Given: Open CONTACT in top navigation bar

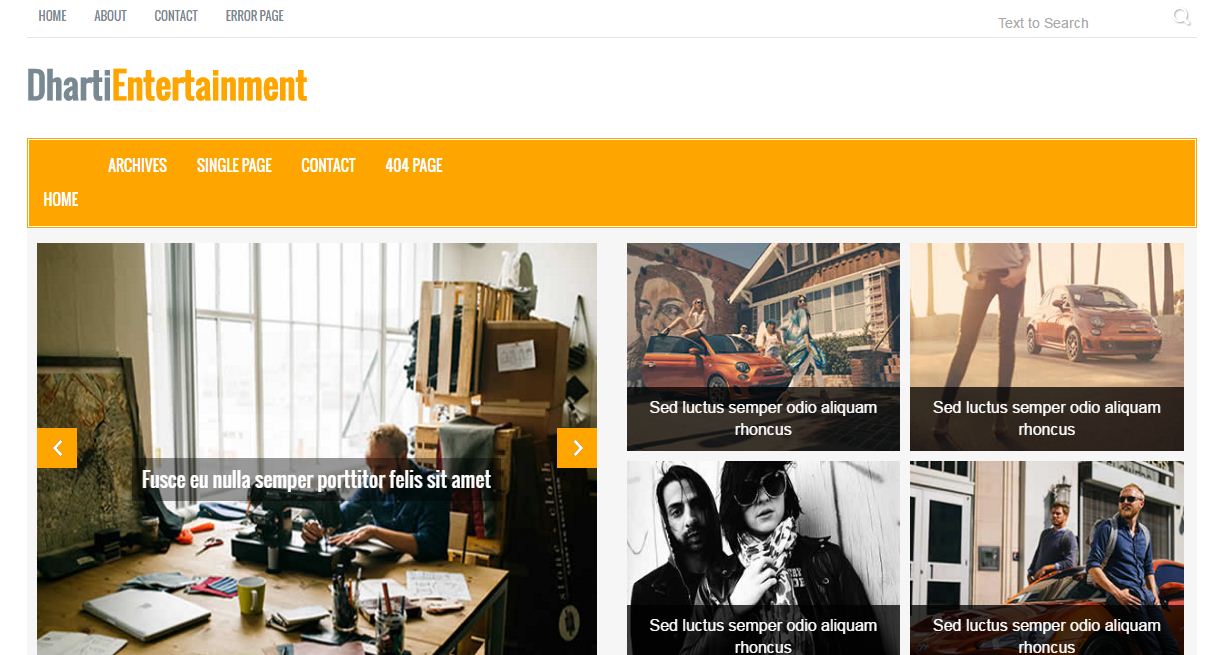Looking at the screenshot, I should 176,16.
